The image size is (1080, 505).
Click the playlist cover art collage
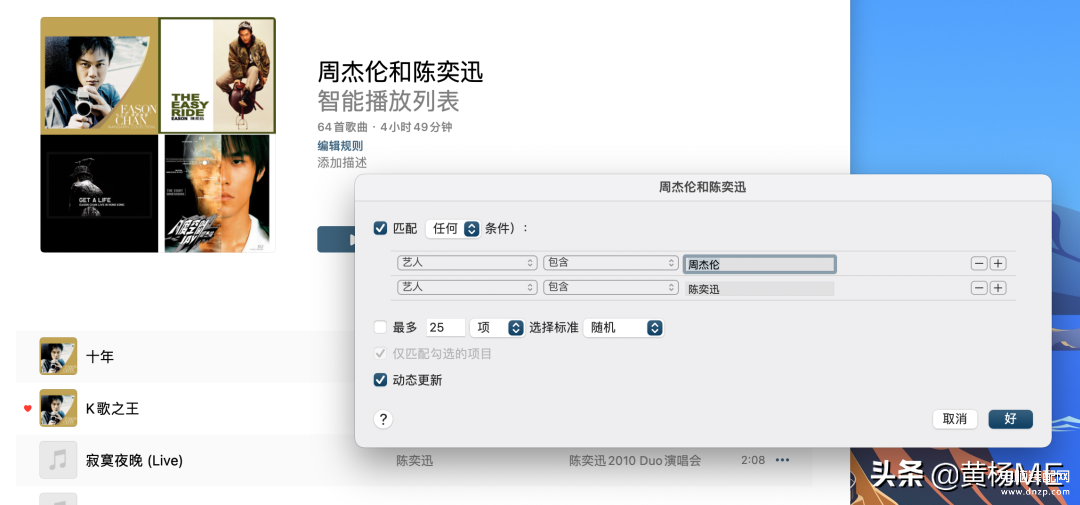pos(158,135)
